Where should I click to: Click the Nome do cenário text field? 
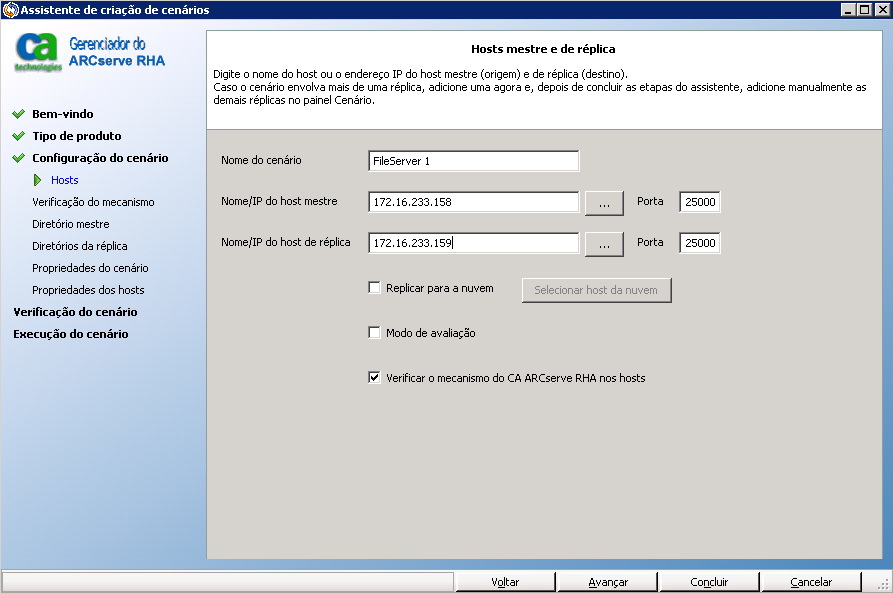coord(473,161)
